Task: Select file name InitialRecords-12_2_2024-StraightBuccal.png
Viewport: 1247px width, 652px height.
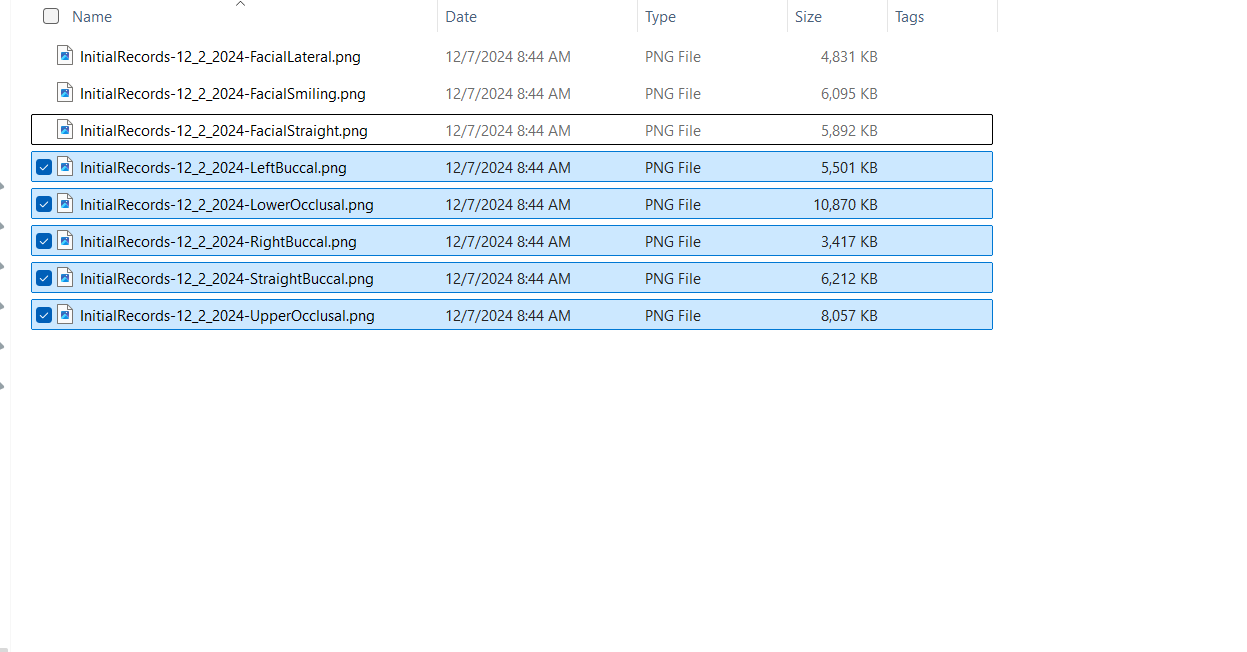Action: [x=227, y=279]
